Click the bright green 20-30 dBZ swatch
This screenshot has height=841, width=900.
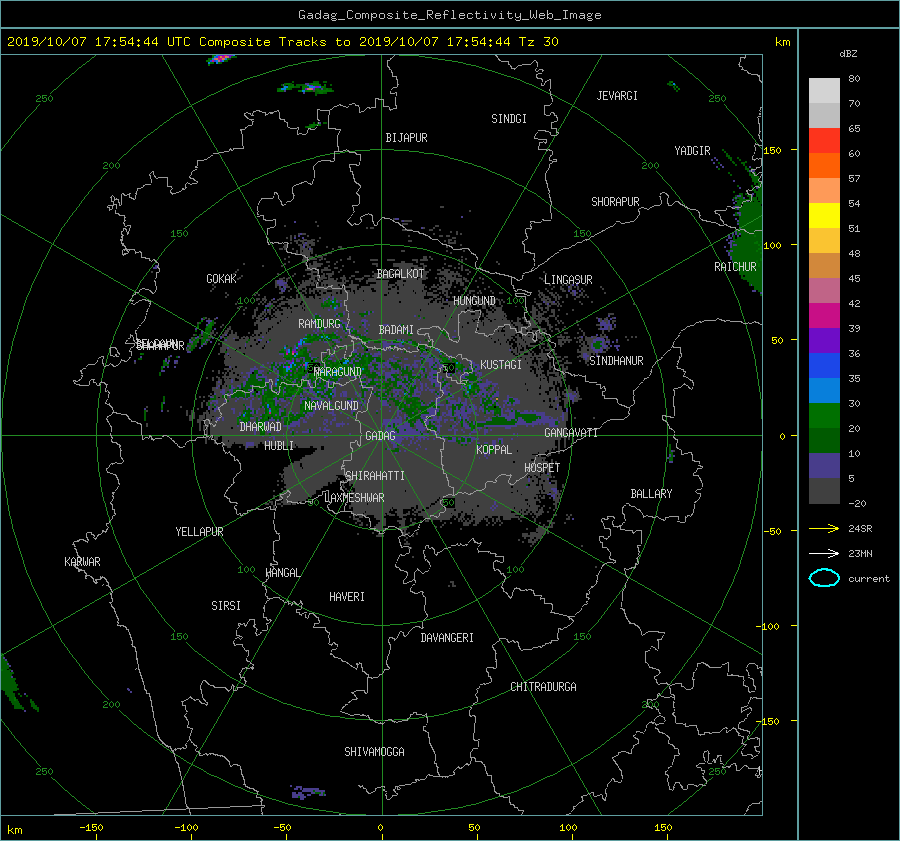click(824, 416)
